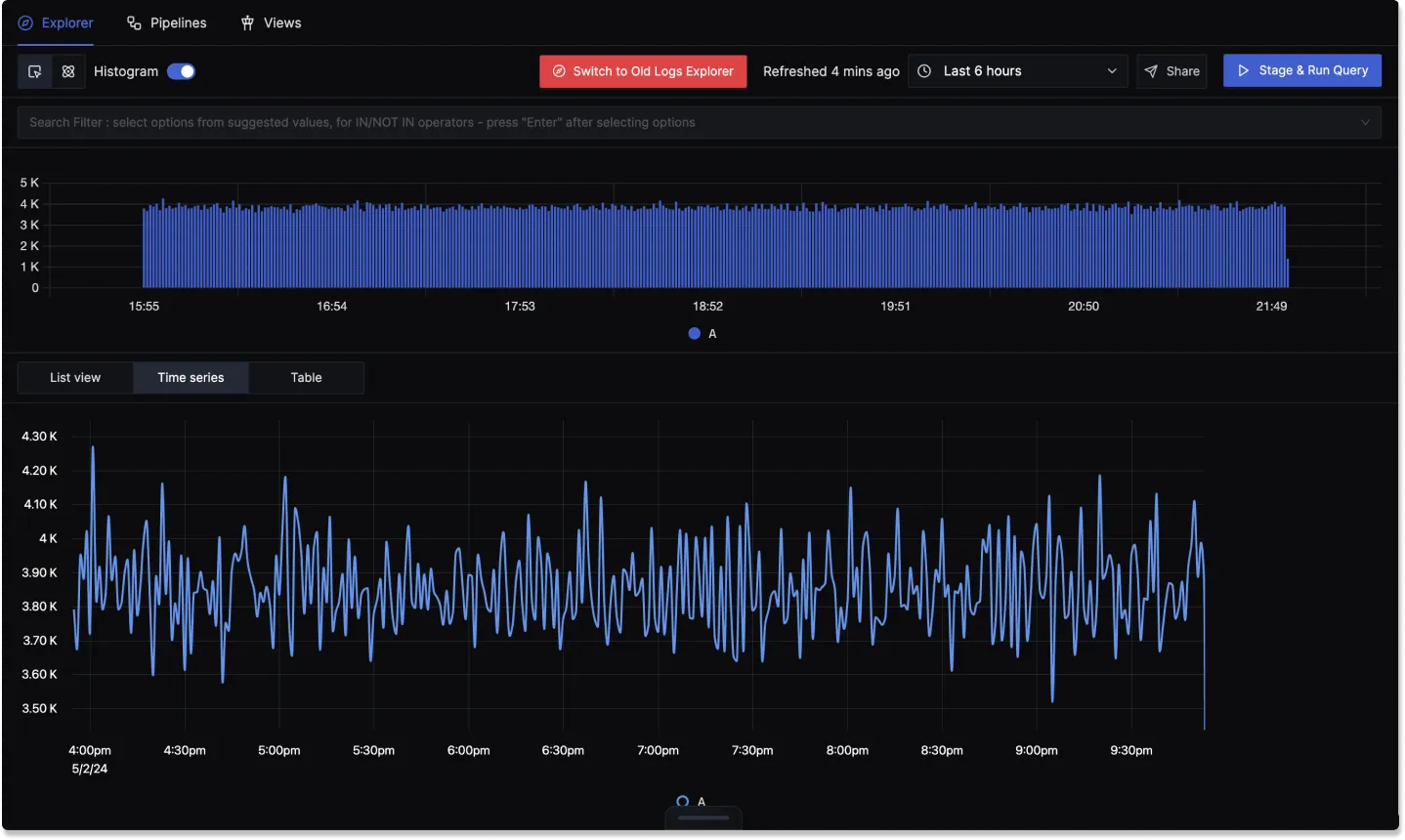The width and height of the screenshot is (1405, 840).
Task: Open the Last 6 hours time dropdown
Action: [1017, 71]
